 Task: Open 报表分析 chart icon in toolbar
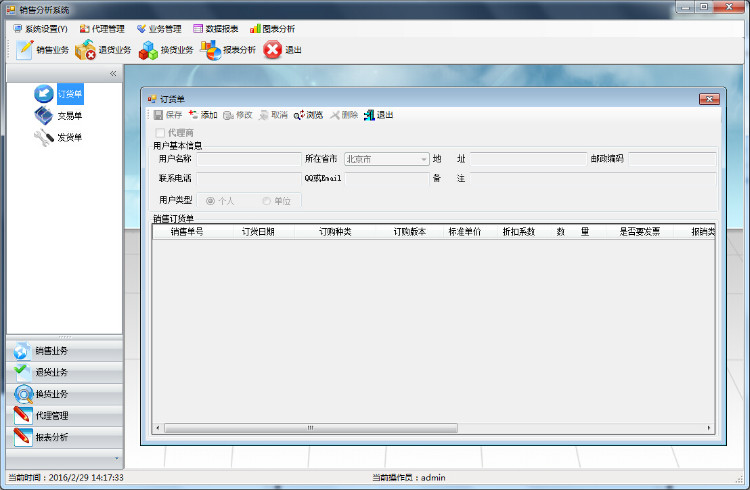(x=210, y=50)
